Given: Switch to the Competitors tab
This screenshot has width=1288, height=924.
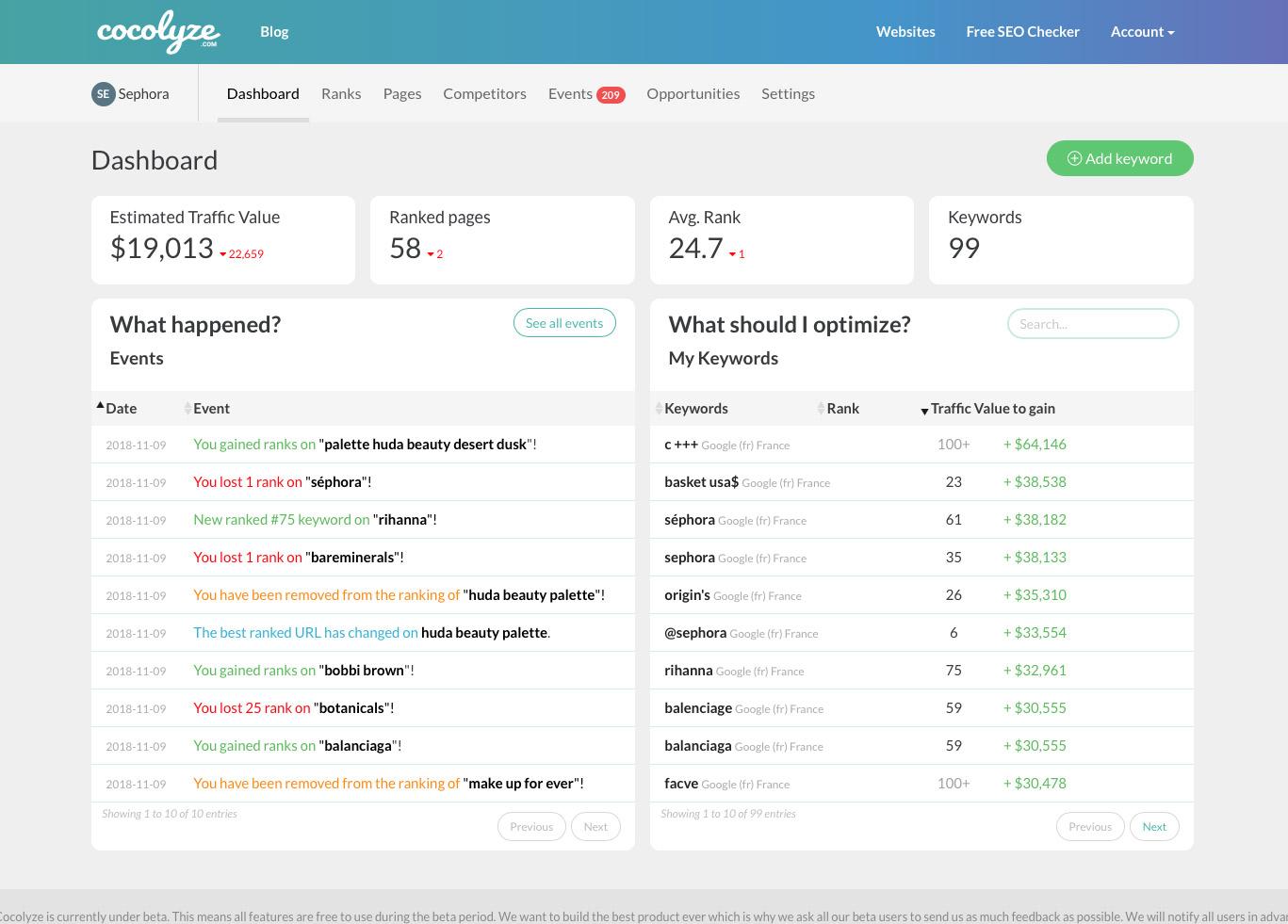Looking at the screenshot, I should point(484,94).
